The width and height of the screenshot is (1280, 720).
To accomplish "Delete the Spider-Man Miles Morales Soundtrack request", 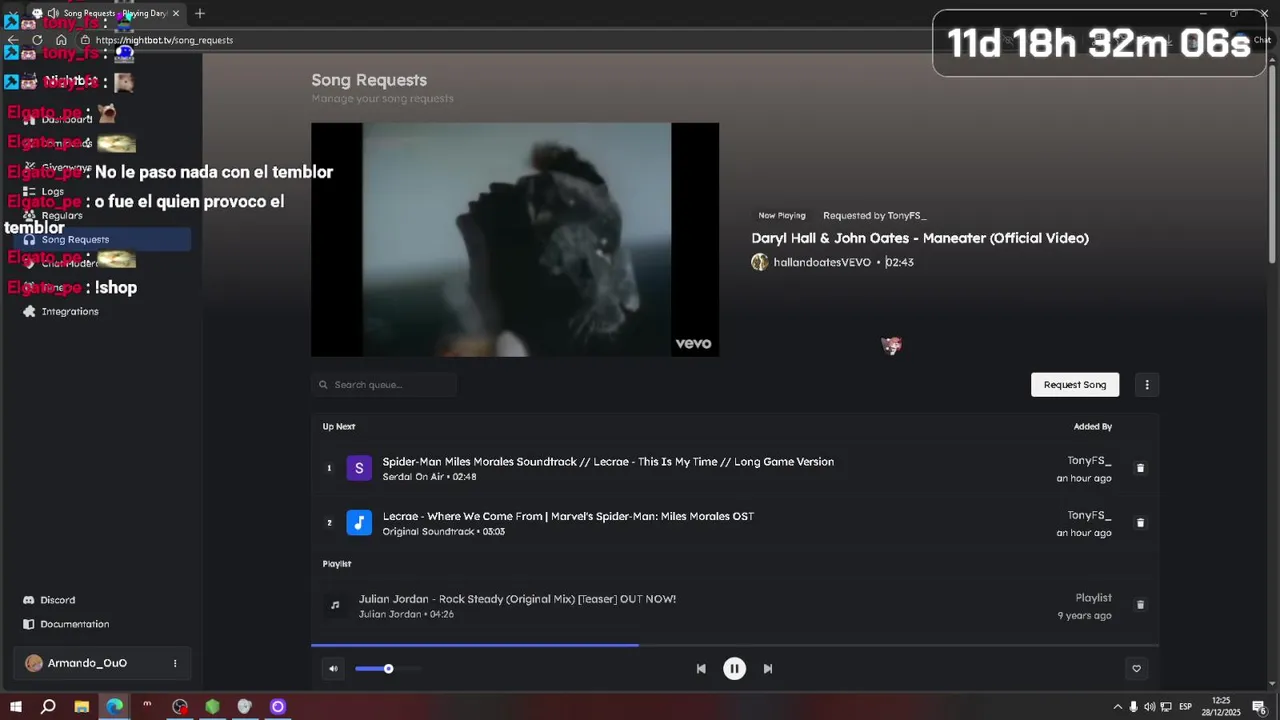I will point(1140,468).
